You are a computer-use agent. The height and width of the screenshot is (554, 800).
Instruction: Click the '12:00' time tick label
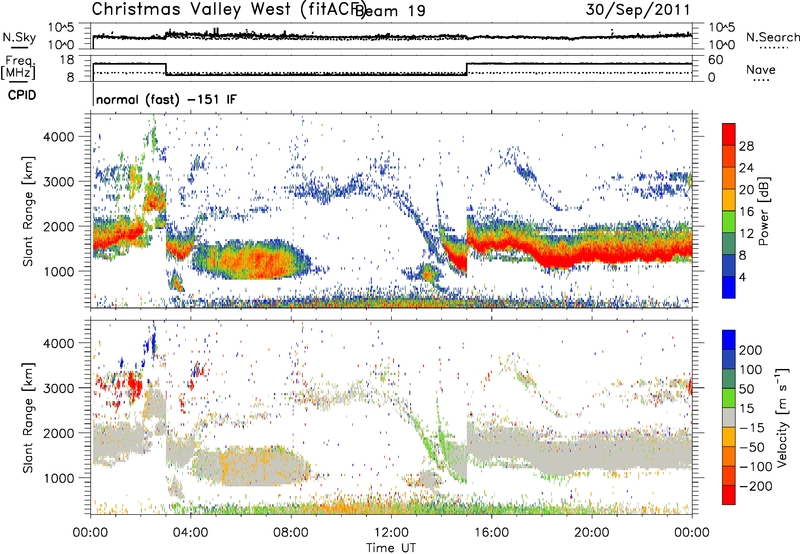(x=391, y=533)
